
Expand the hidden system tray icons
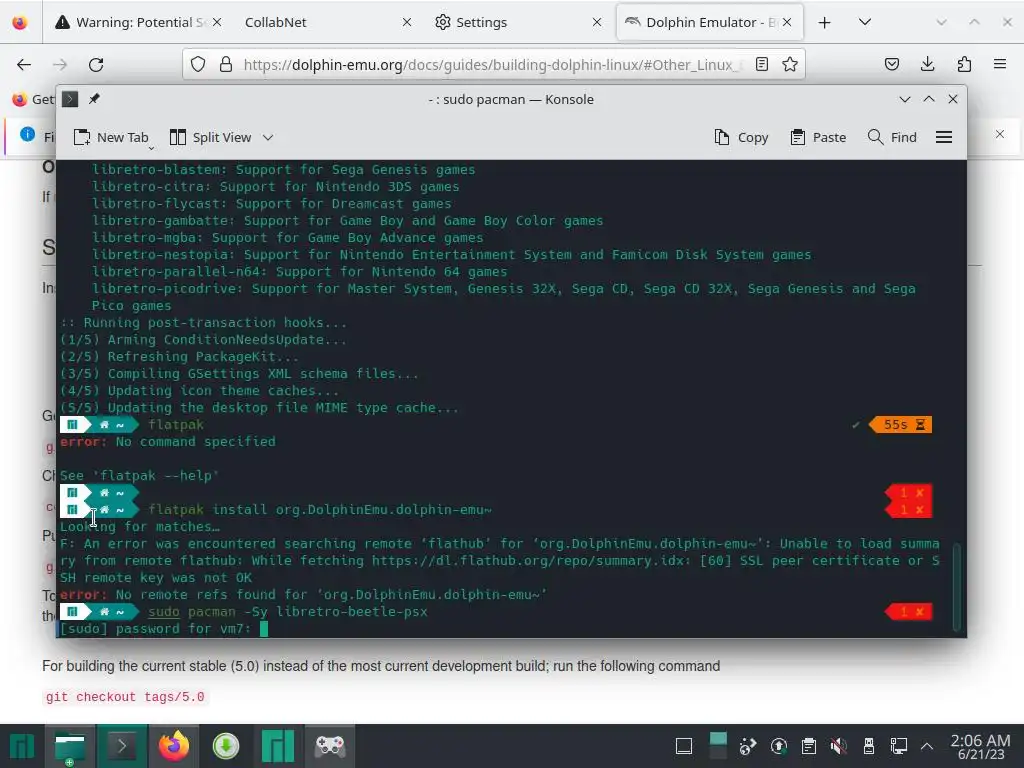927,746
